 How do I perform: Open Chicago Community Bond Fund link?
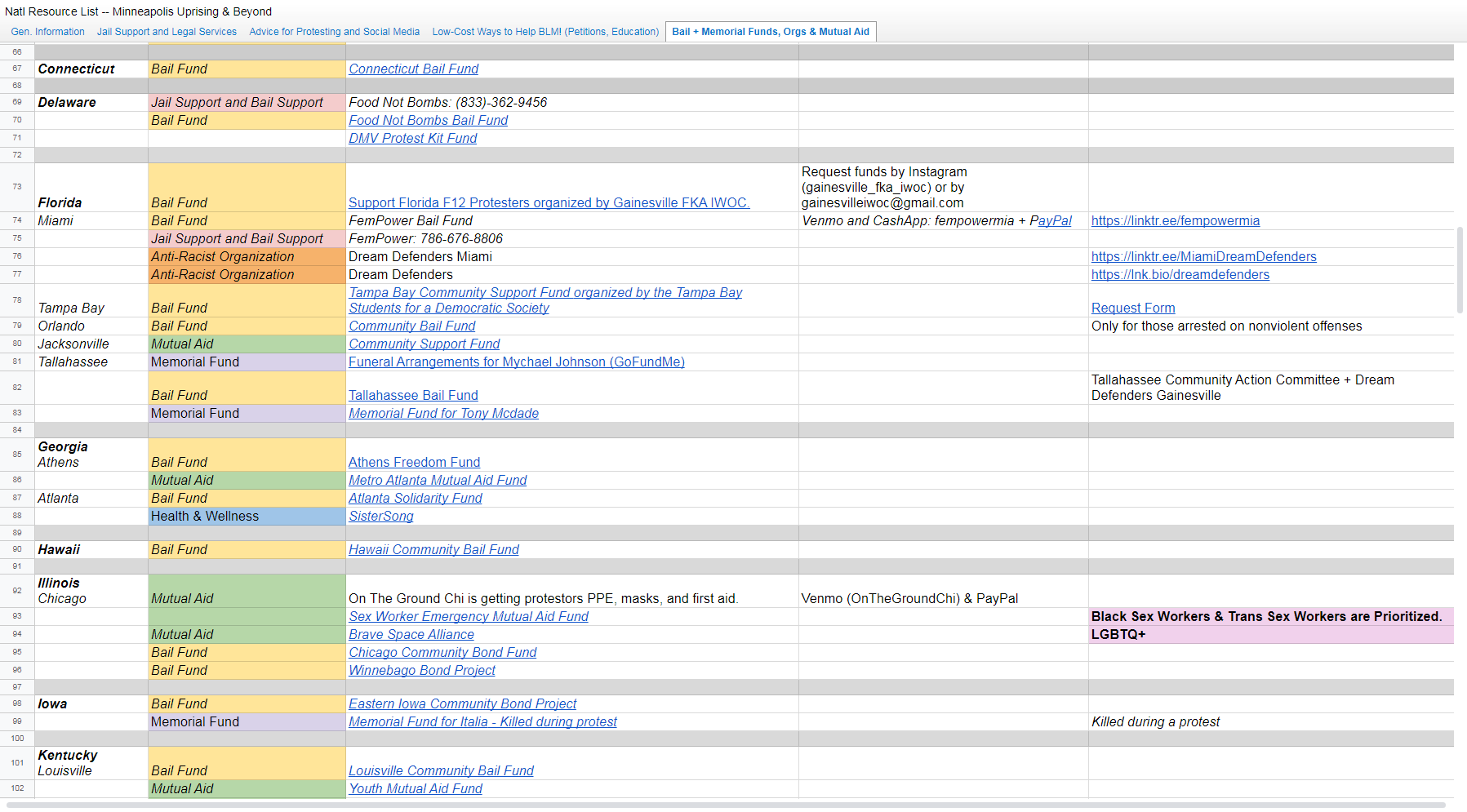tap(442, 653)
